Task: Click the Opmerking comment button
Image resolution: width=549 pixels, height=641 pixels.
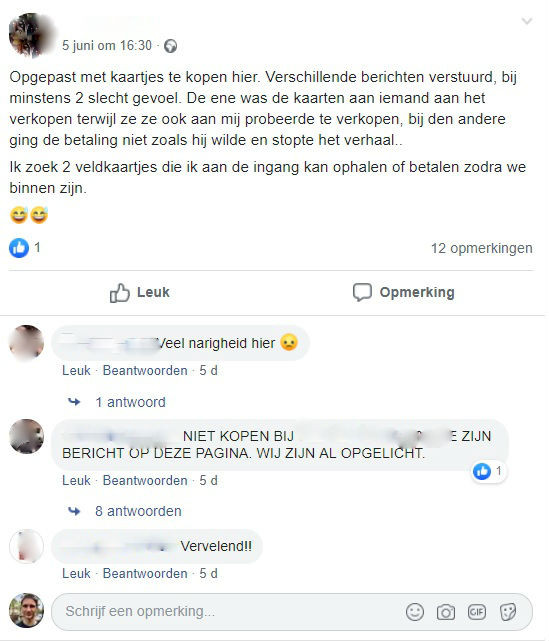Action: click(x=403, y=292)
